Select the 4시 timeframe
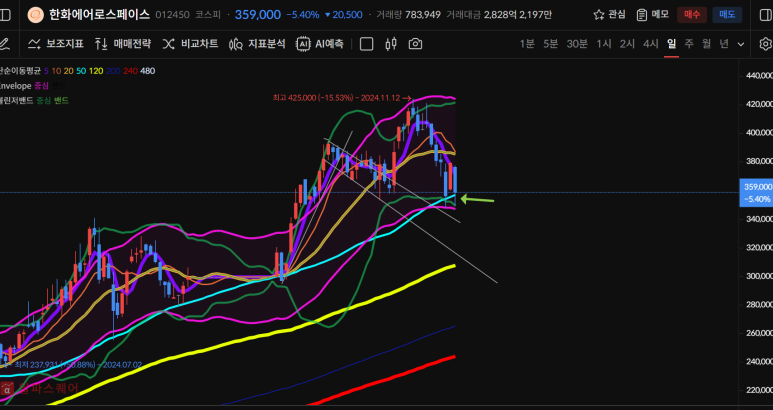The height and width of the screenshot is (410, 773). click(651, 44)
